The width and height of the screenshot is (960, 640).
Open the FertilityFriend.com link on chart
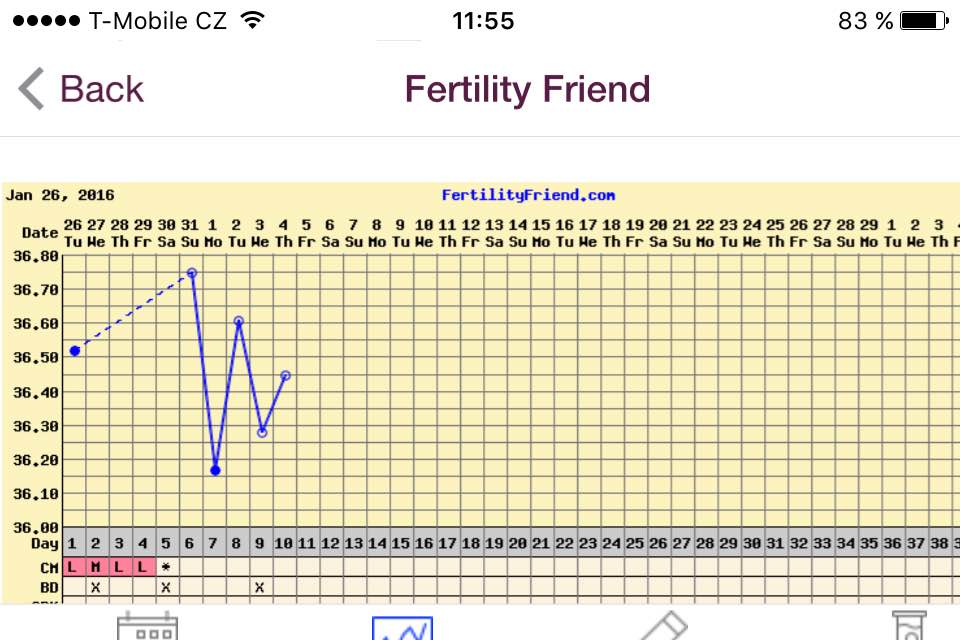coord(528,196)
